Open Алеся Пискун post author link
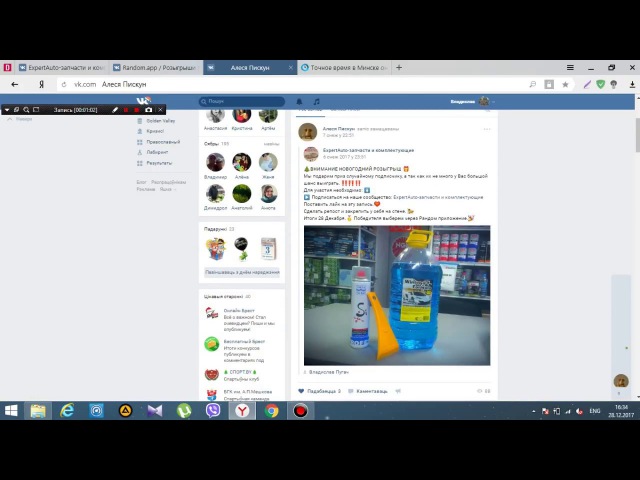The width and height of the screenshot is (640, 480). point(338,129)
